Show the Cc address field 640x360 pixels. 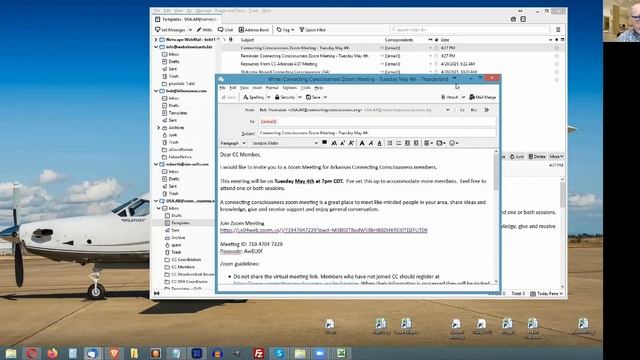pyautogui.click(x=462, y=110)
